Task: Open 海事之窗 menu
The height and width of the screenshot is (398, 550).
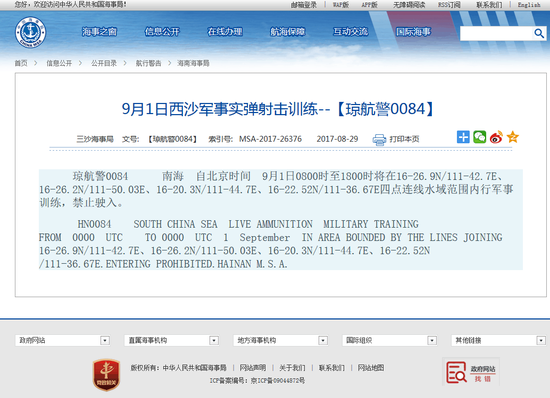Action: [x=99, y=32]
